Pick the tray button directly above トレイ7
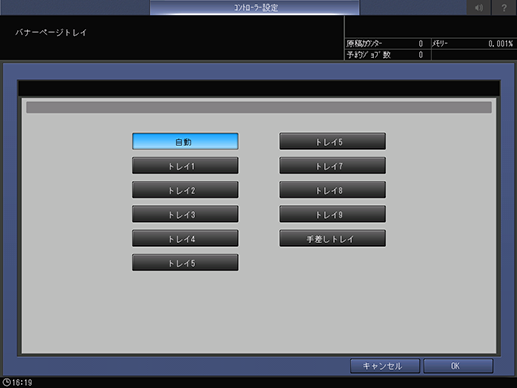The height and width of the screenshot is (388, 517). pos(332,142)
